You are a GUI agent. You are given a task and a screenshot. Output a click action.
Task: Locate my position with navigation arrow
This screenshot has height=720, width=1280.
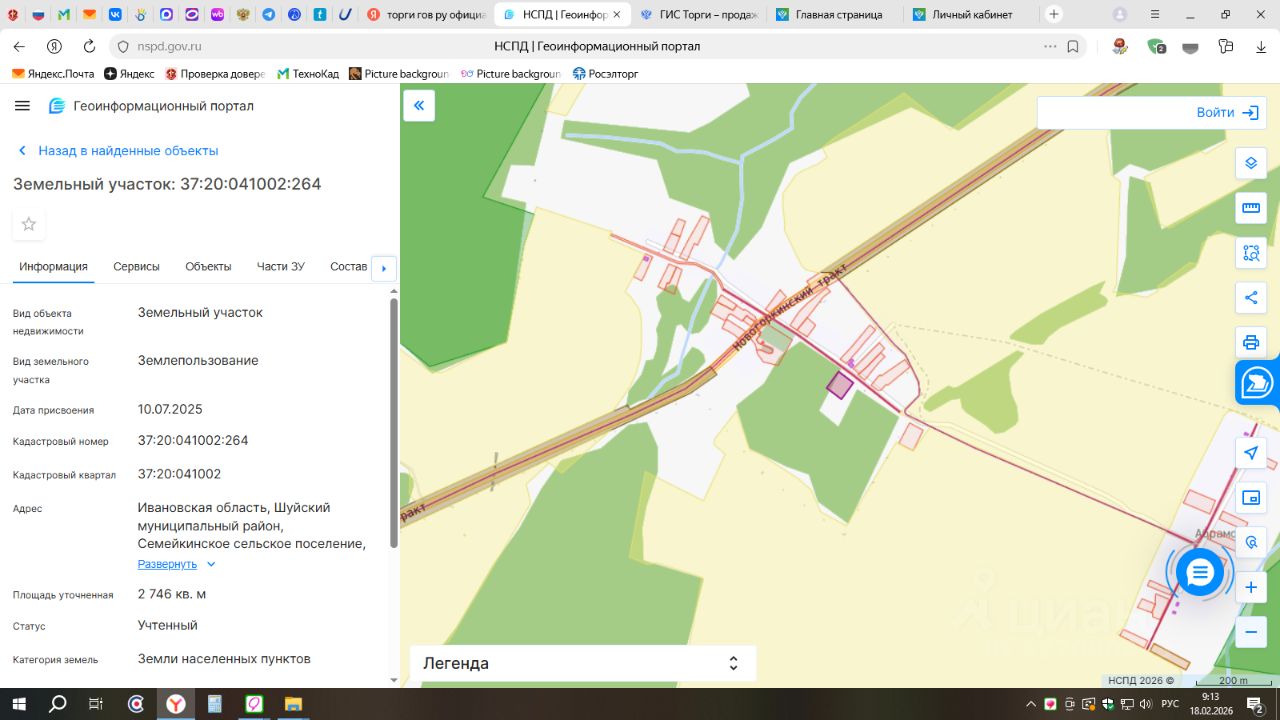coord(1251,453)
